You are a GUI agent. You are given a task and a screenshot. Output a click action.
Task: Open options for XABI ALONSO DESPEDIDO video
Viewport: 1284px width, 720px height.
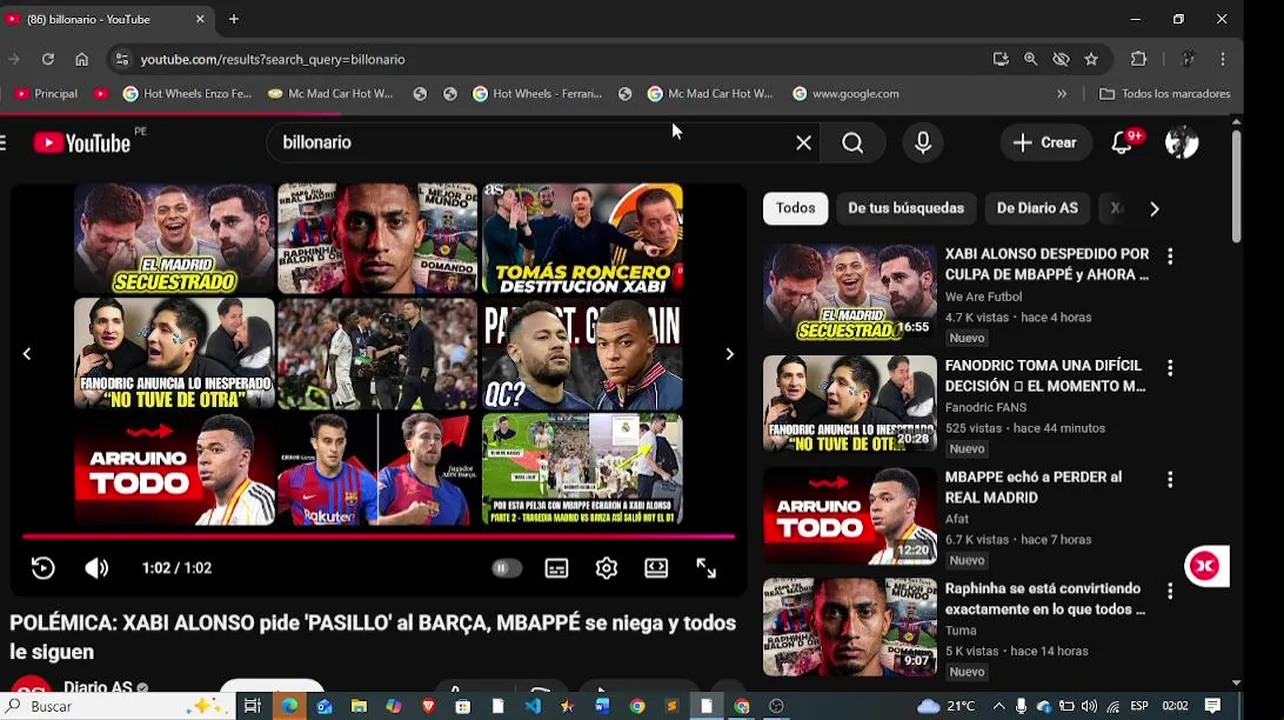pos(1170,256)
